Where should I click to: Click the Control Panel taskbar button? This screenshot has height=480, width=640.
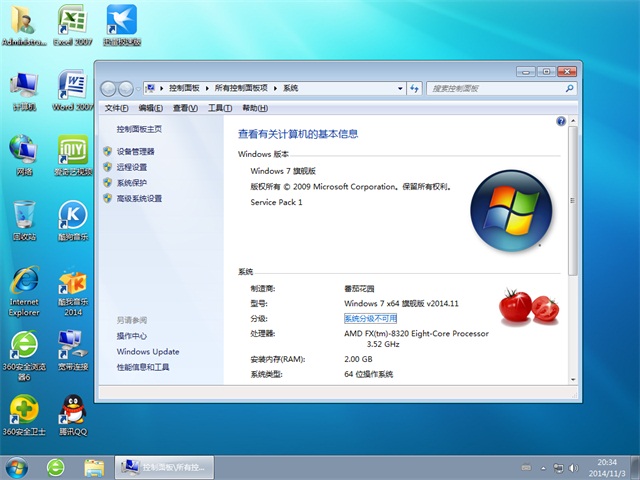pos(164,467)
